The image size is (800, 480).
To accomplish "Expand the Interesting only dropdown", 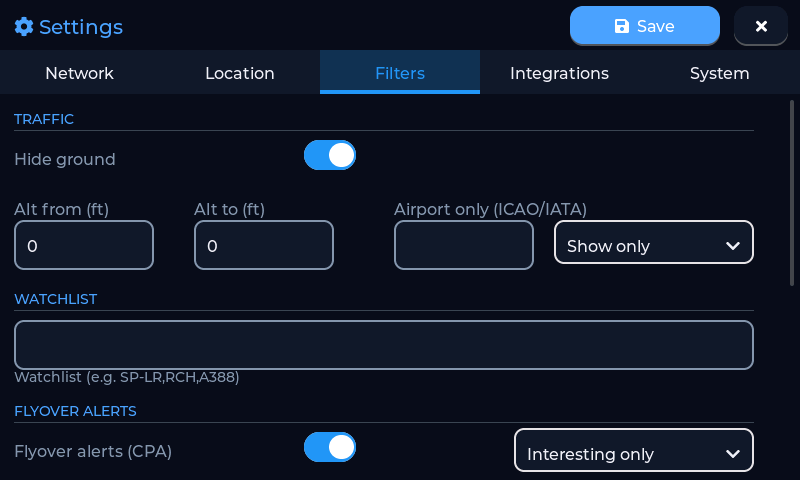I will click(x=634, y=450).
